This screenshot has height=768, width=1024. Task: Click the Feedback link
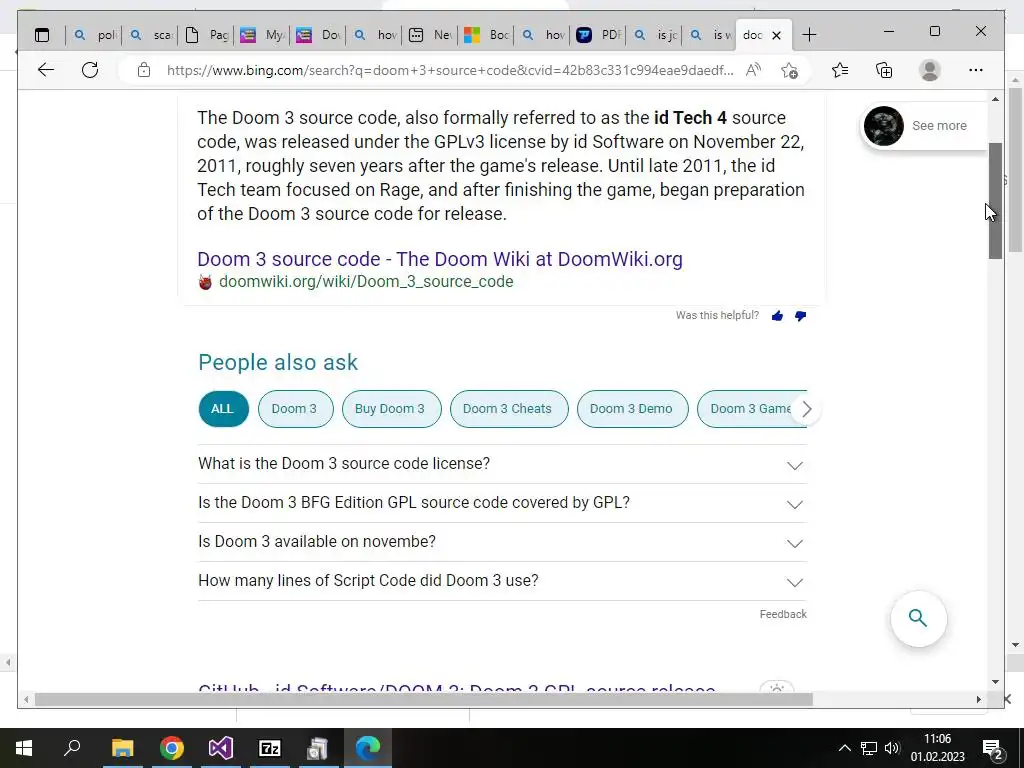pyautogui.click(x=783, y=615)
